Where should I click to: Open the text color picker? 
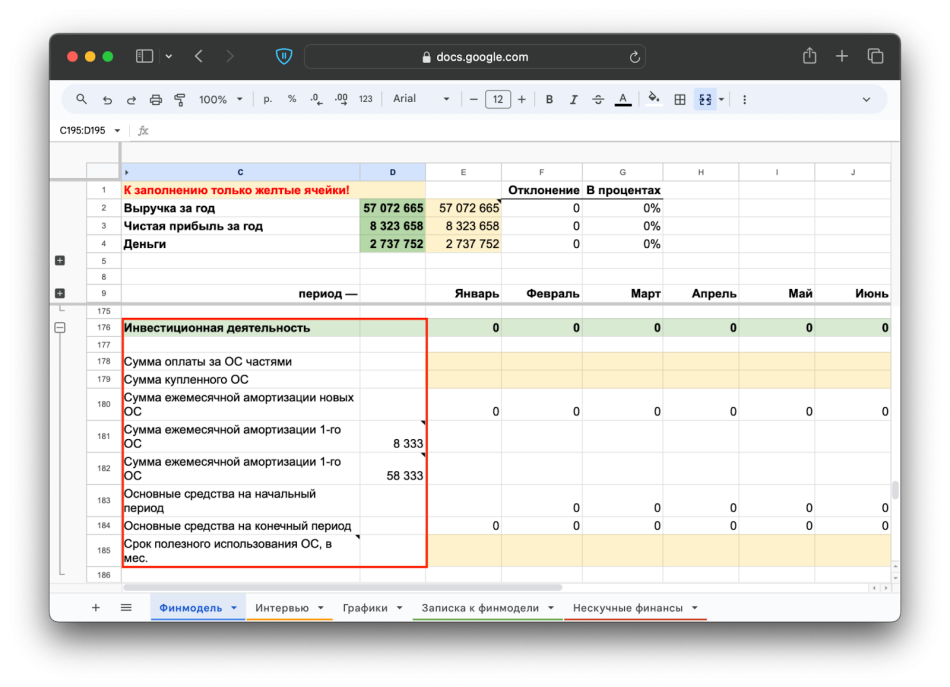[623, 99]
